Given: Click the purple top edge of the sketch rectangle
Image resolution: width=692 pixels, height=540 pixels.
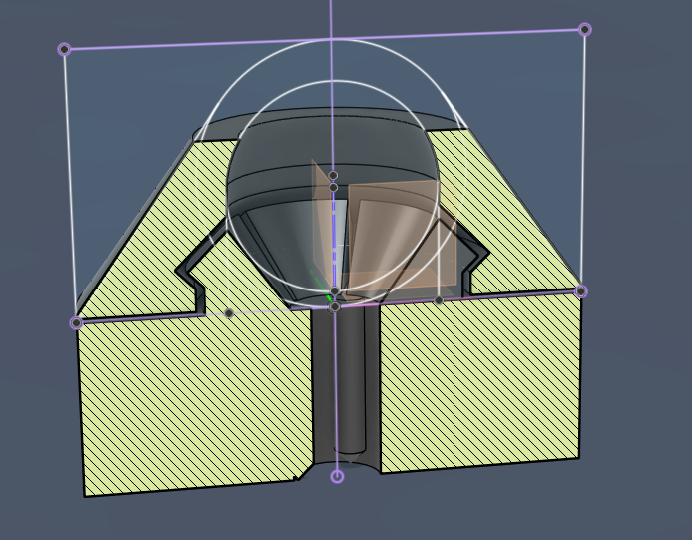Looking at the screenshot, I should tap(325, 39).
